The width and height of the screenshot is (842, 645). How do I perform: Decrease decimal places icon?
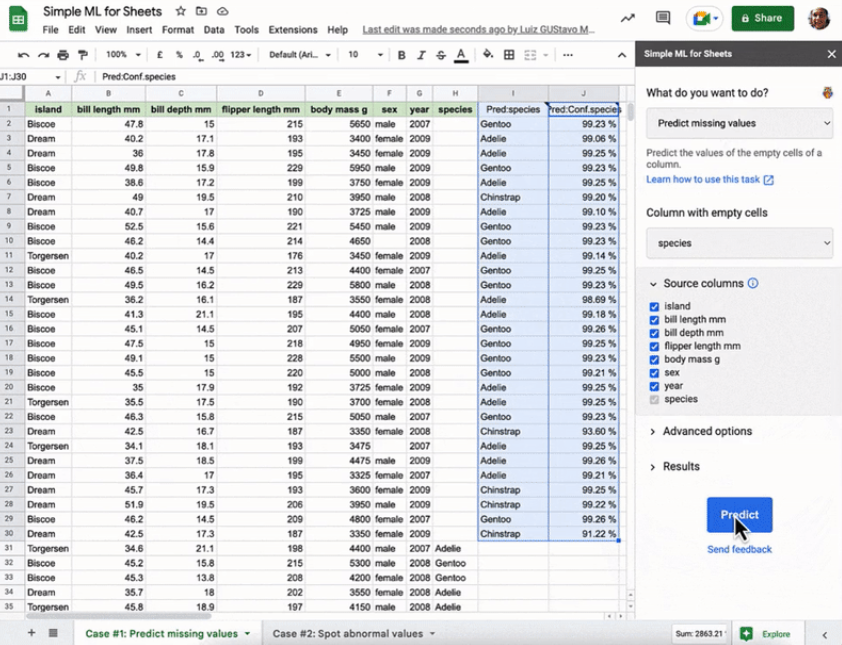[198, 55]
